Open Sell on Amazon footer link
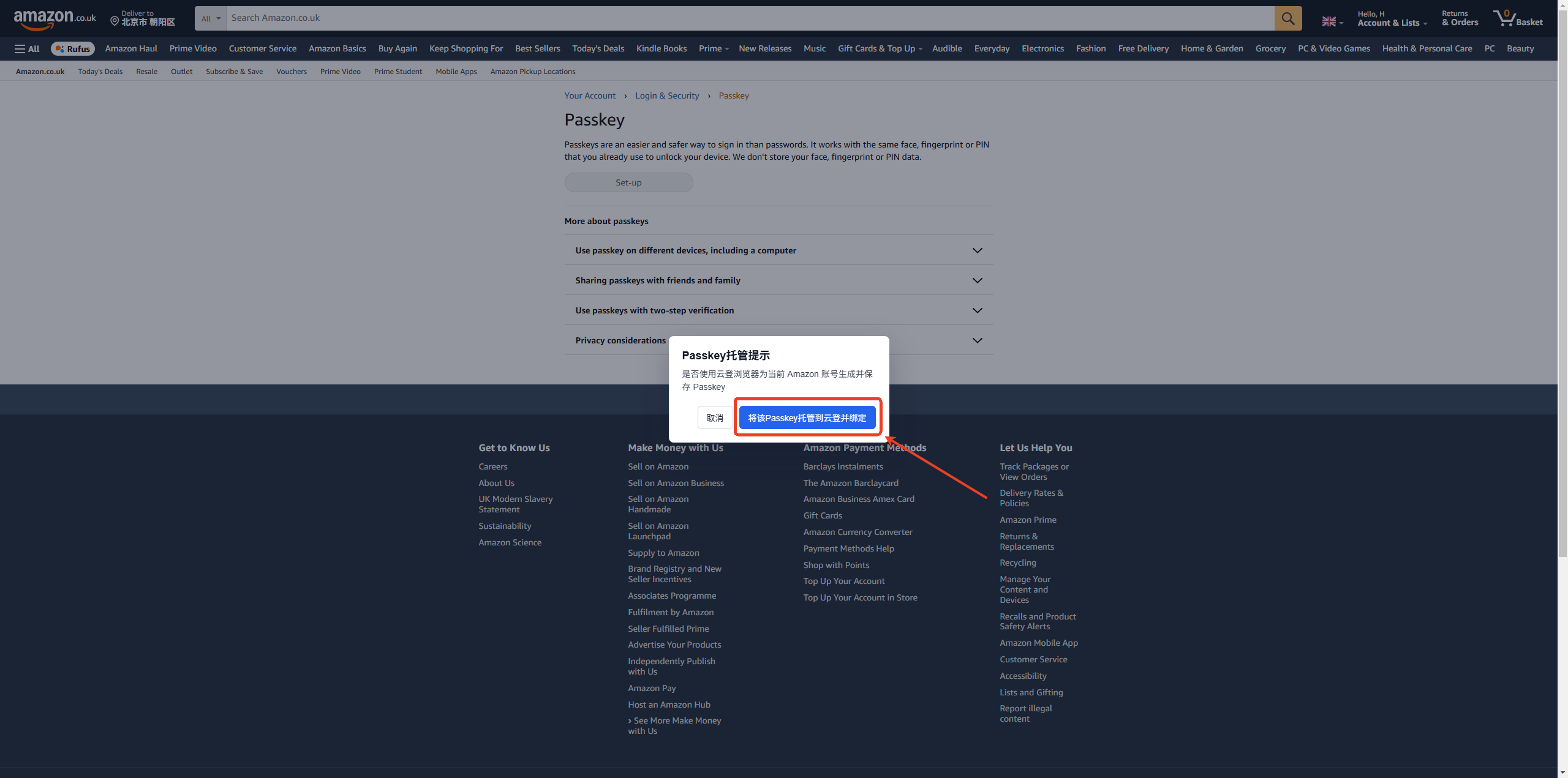Screen dimensions: 1568x778 pos(658,467)
